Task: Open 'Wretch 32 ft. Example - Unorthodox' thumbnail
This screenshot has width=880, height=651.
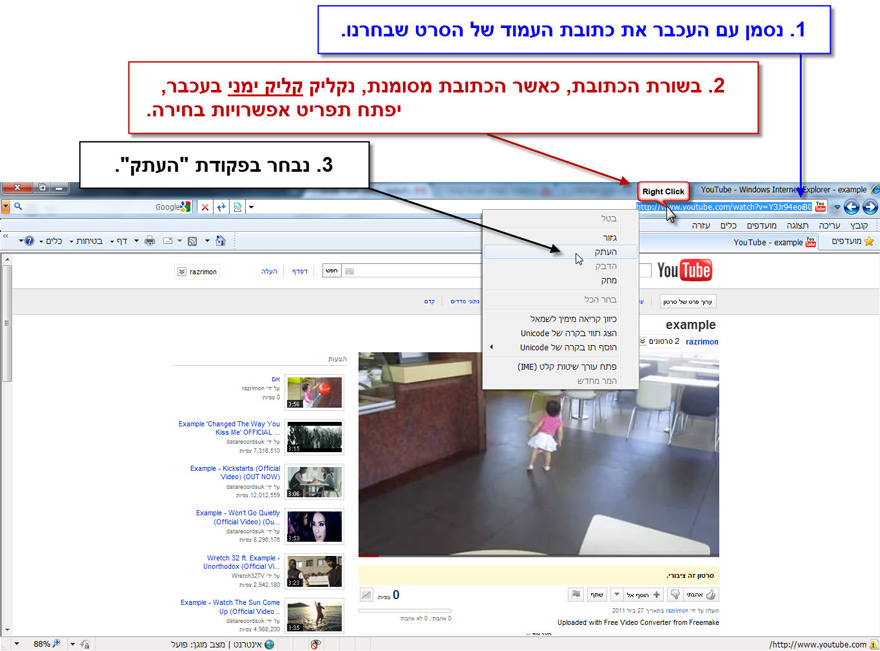Action: (314, 571)
